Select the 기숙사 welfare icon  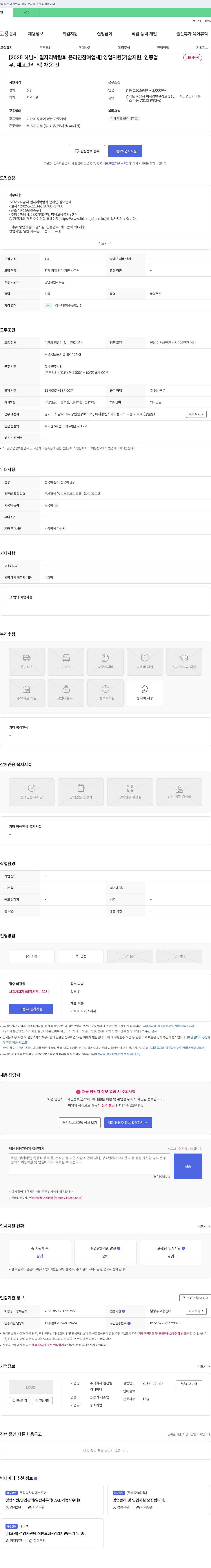pyautogui.click(x=66, y=662)
